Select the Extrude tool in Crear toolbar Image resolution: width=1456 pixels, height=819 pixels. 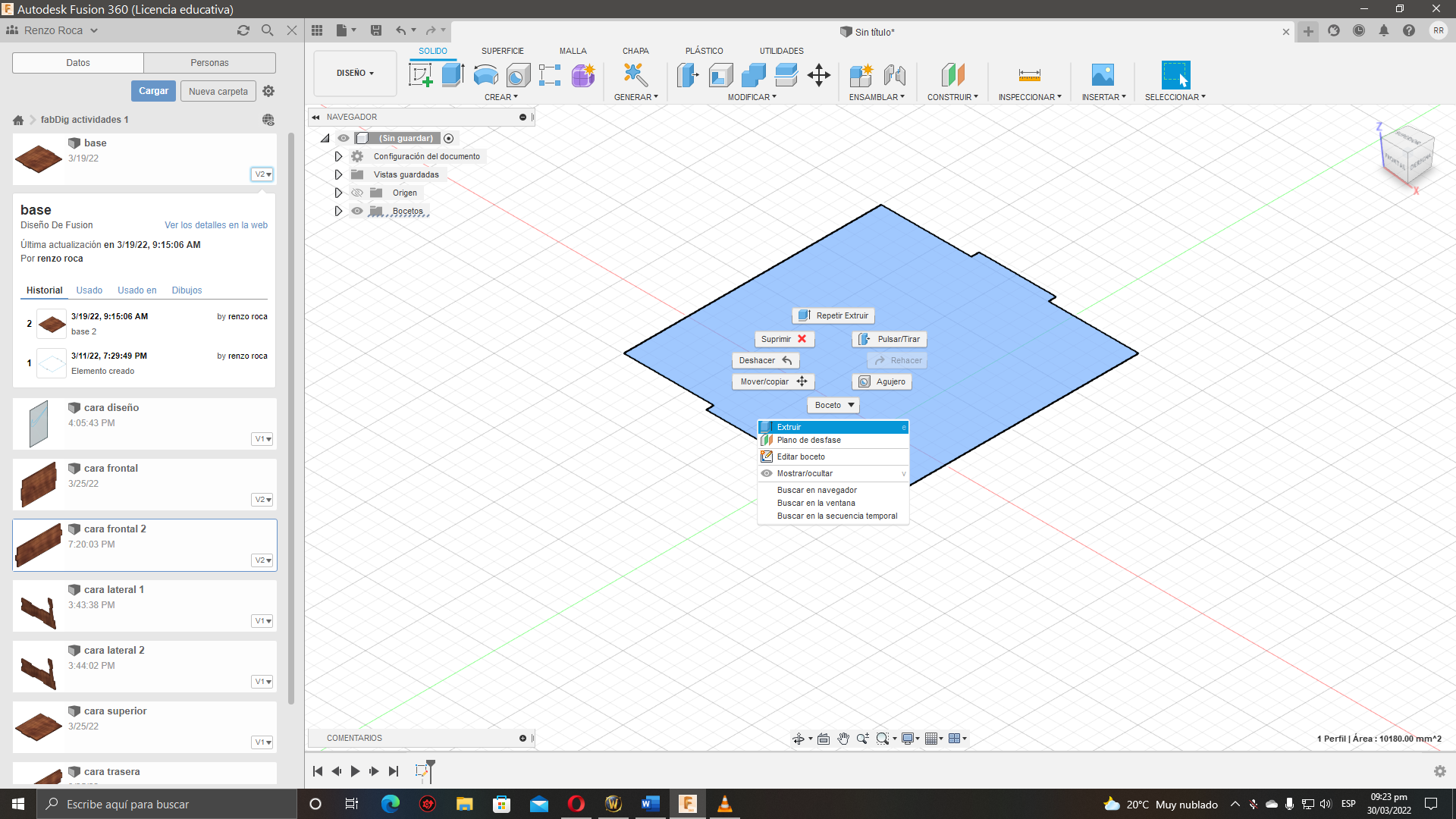point(453,75)
